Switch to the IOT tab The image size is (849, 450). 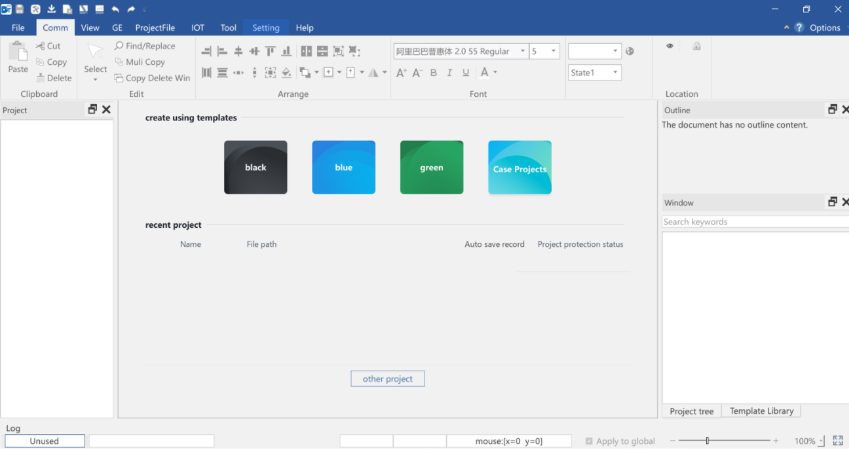[x=198, y=28]
